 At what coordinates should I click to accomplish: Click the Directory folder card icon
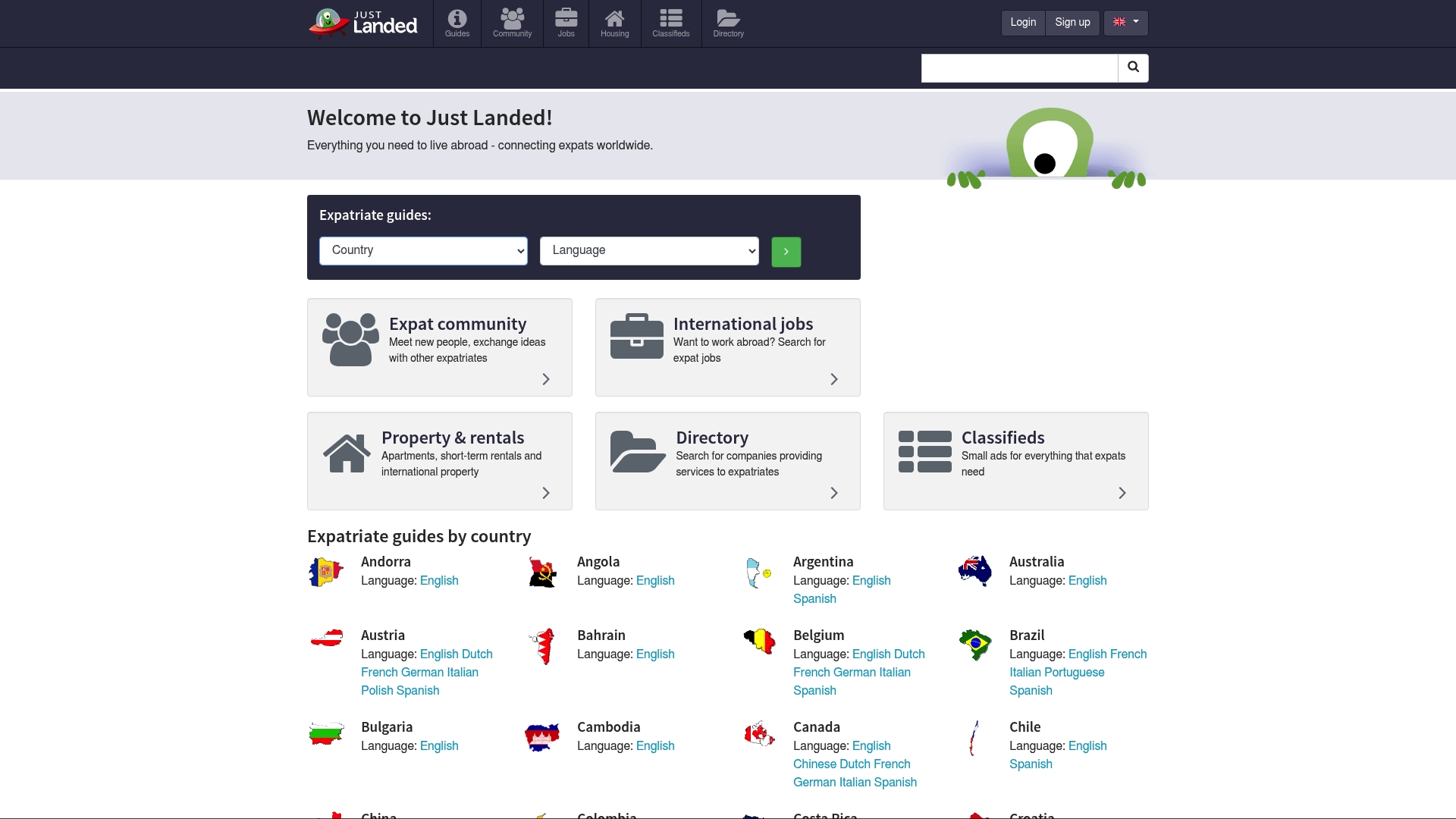[x=638, y=451]
